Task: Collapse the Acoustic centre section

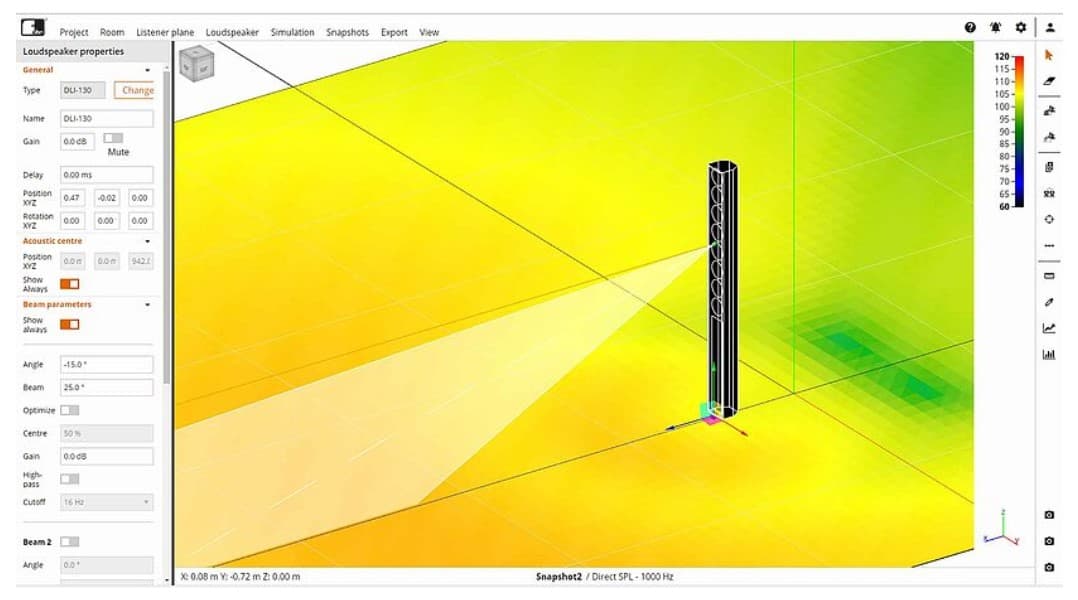Action: click(148, 241)
